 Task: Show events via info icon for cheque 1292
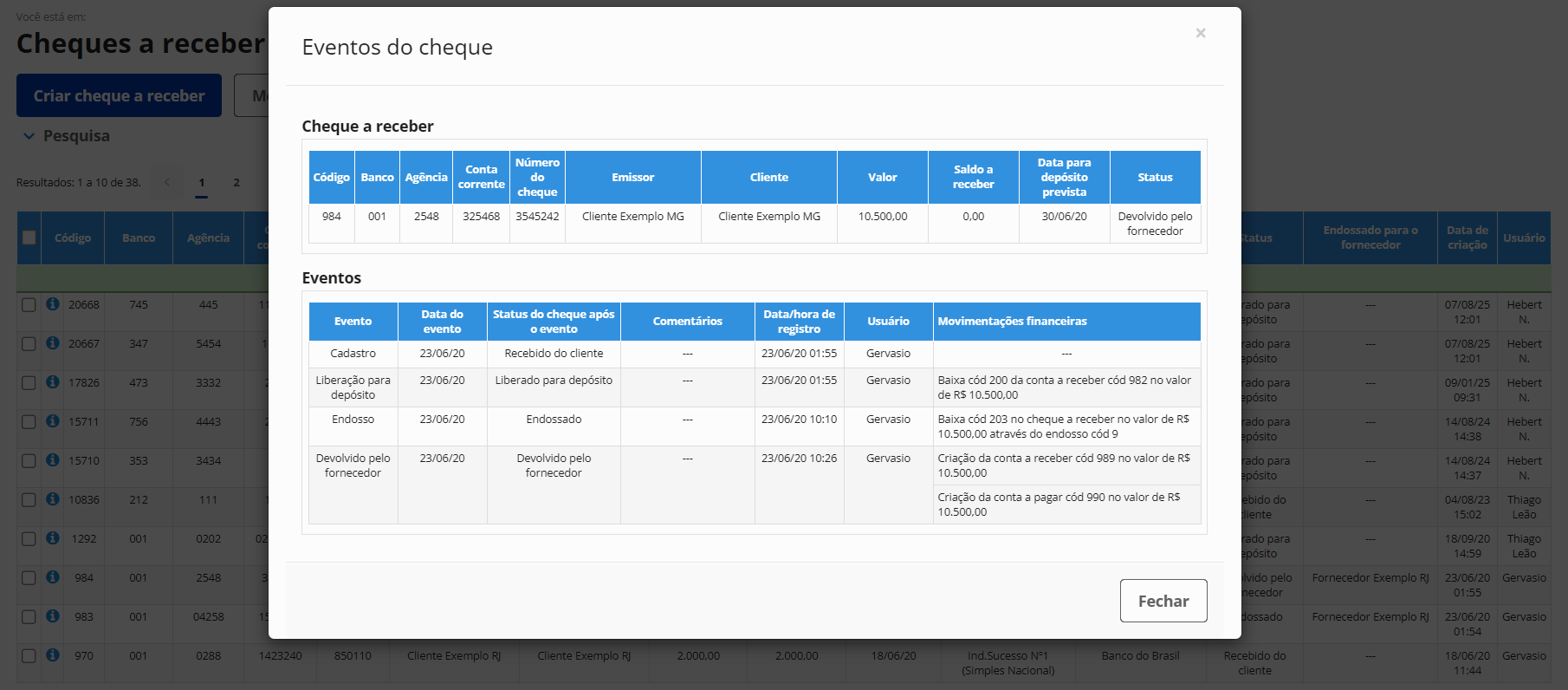pos(53,538)
